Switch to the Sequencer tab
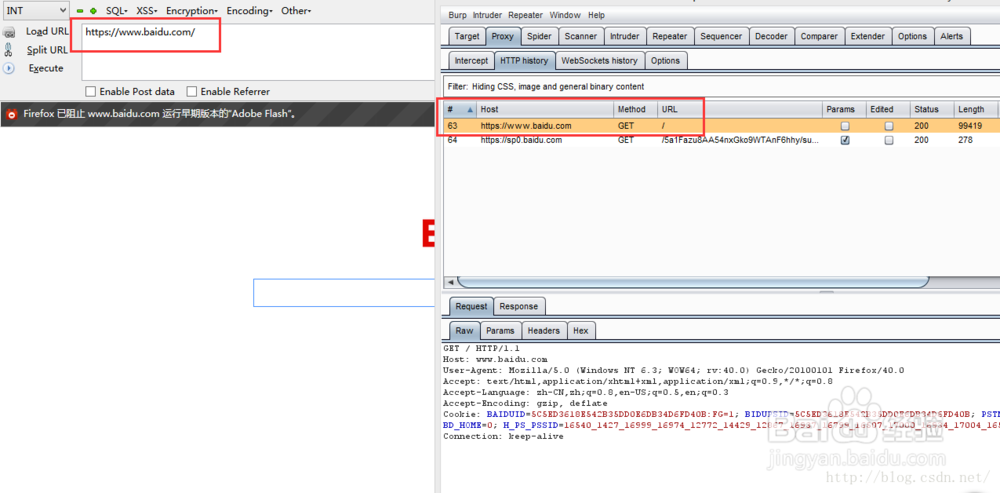1000x493 pixels. click(x=721, y=36)
